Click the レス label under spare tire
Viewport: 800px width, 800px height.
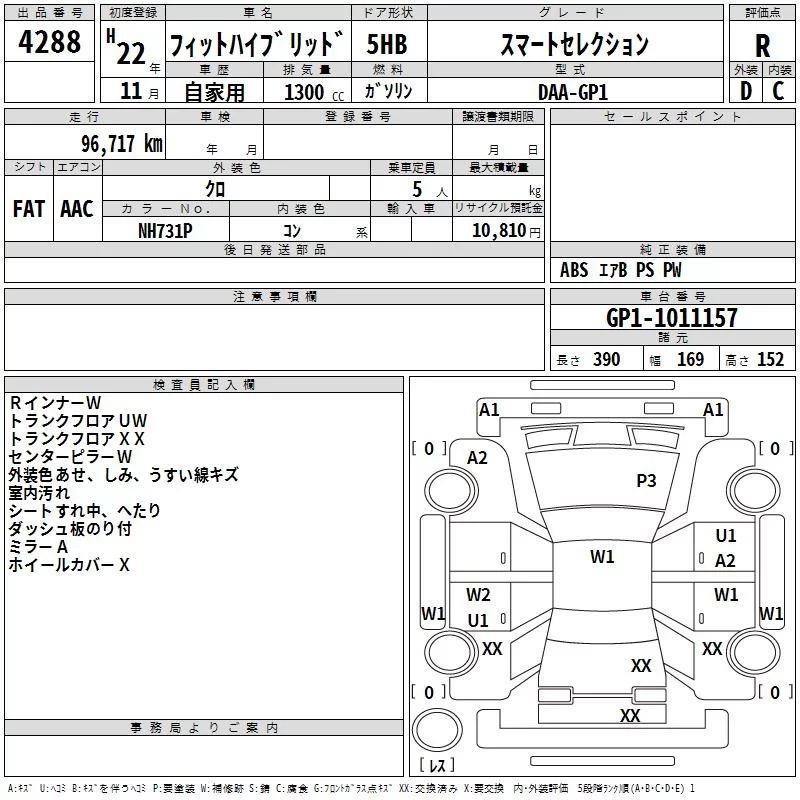pyautogui.click(x=437, y=765)
